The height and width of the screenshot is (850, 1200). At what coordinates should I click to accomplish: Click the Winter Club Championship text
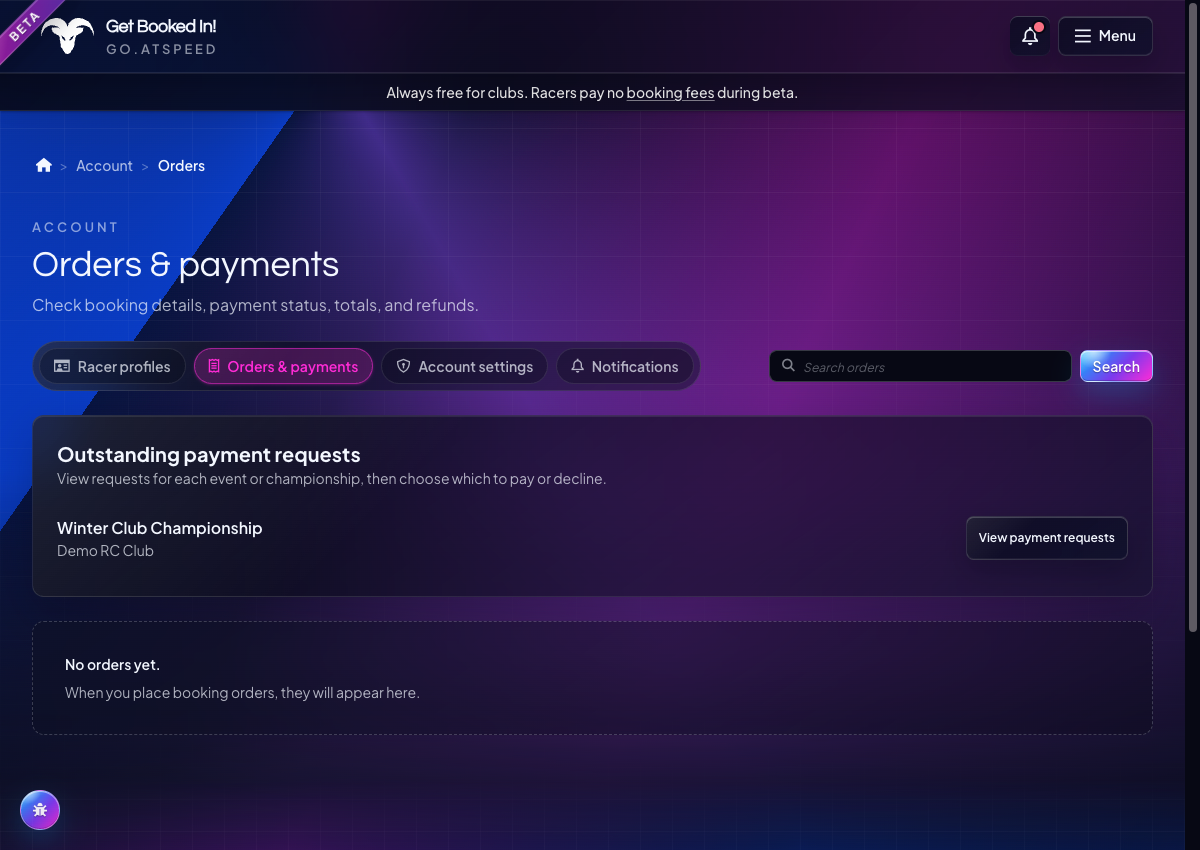pos(160,528)
